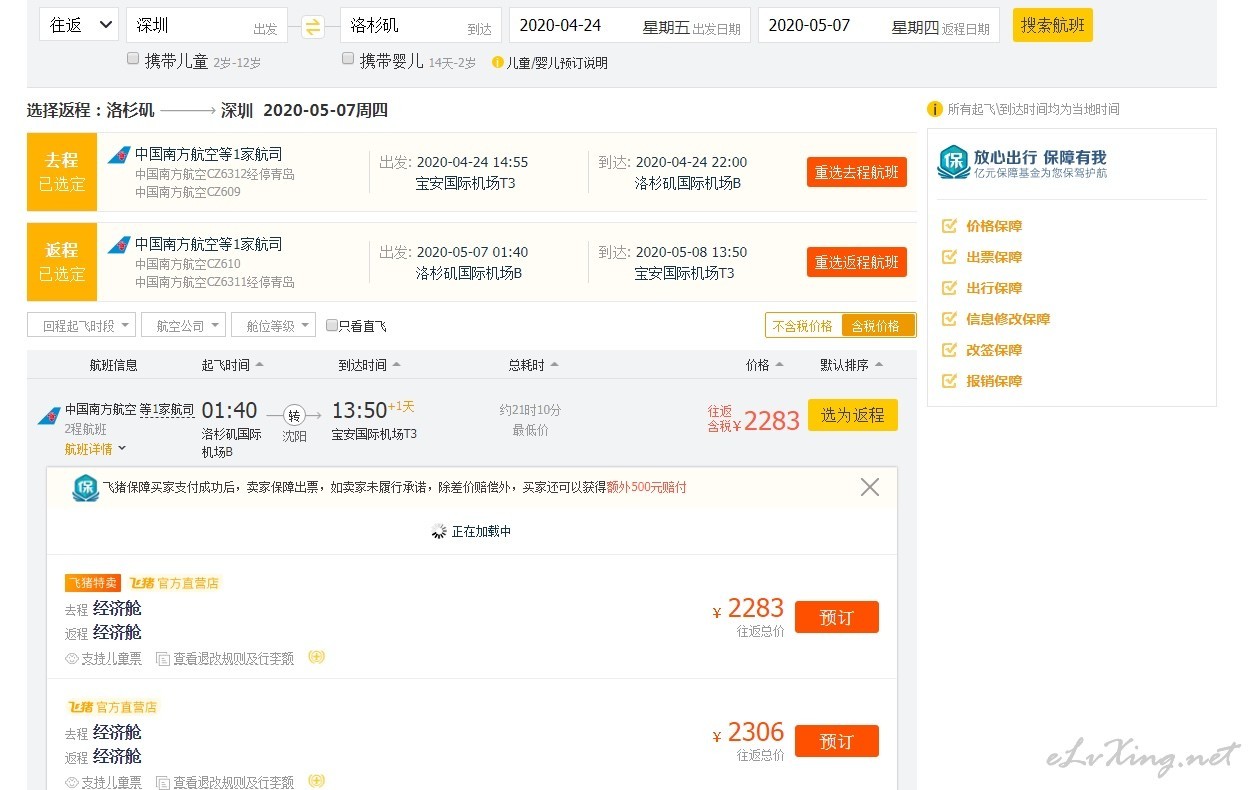Image resolution: width=1251 pixels, height=790 pixels.
Task: Click the 信息修改保障 check icon
Action: [x=949, y=319]
